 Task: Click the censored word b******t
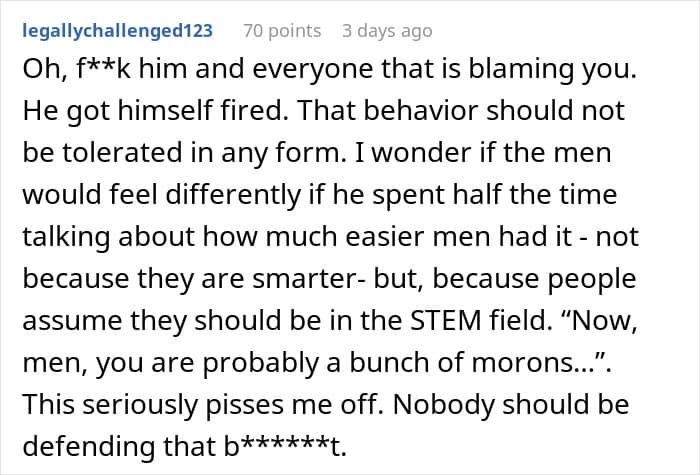285,446
